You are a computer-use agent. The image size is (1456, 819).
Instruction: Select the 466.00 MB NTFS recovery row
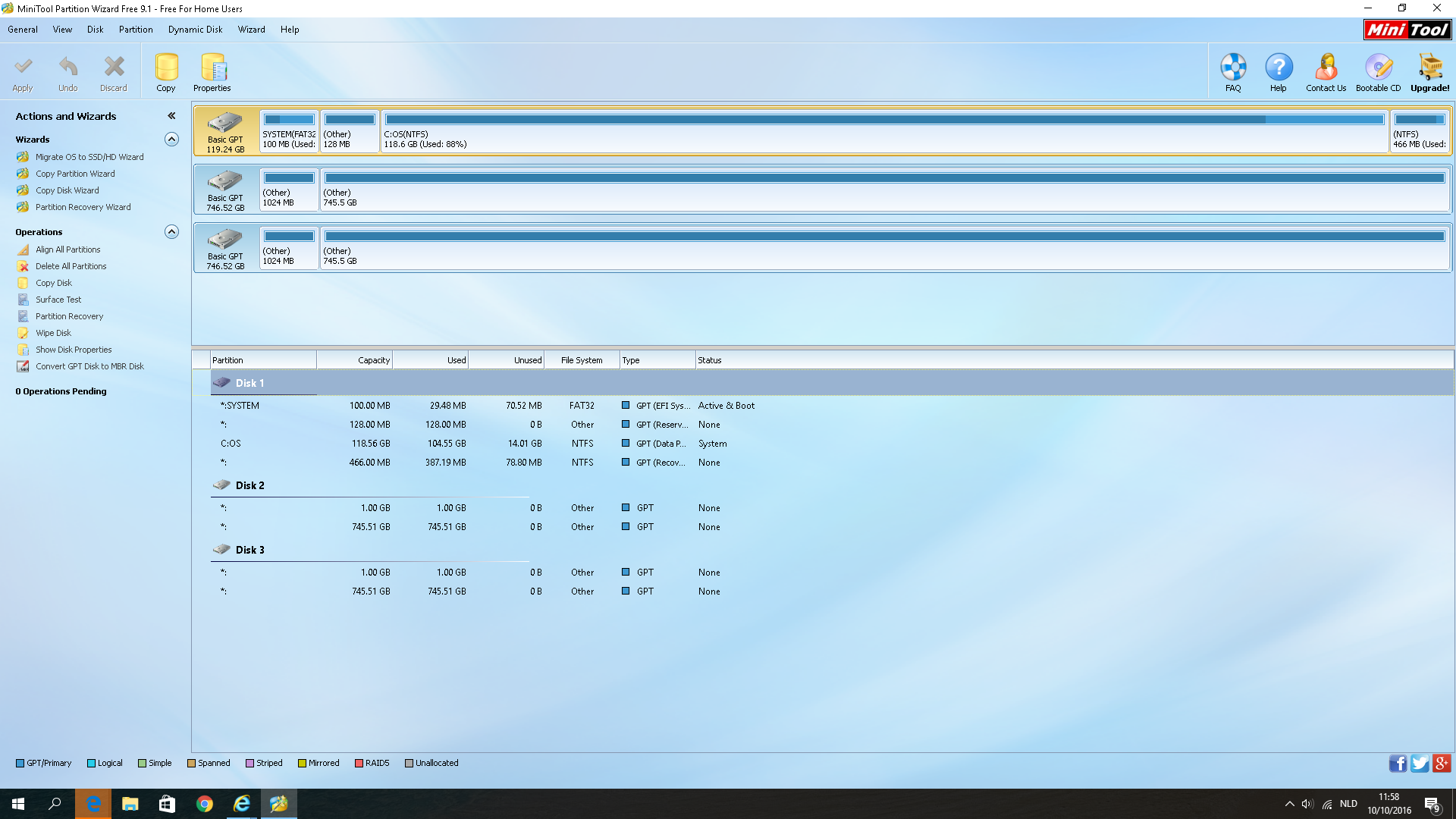[832, 463]
